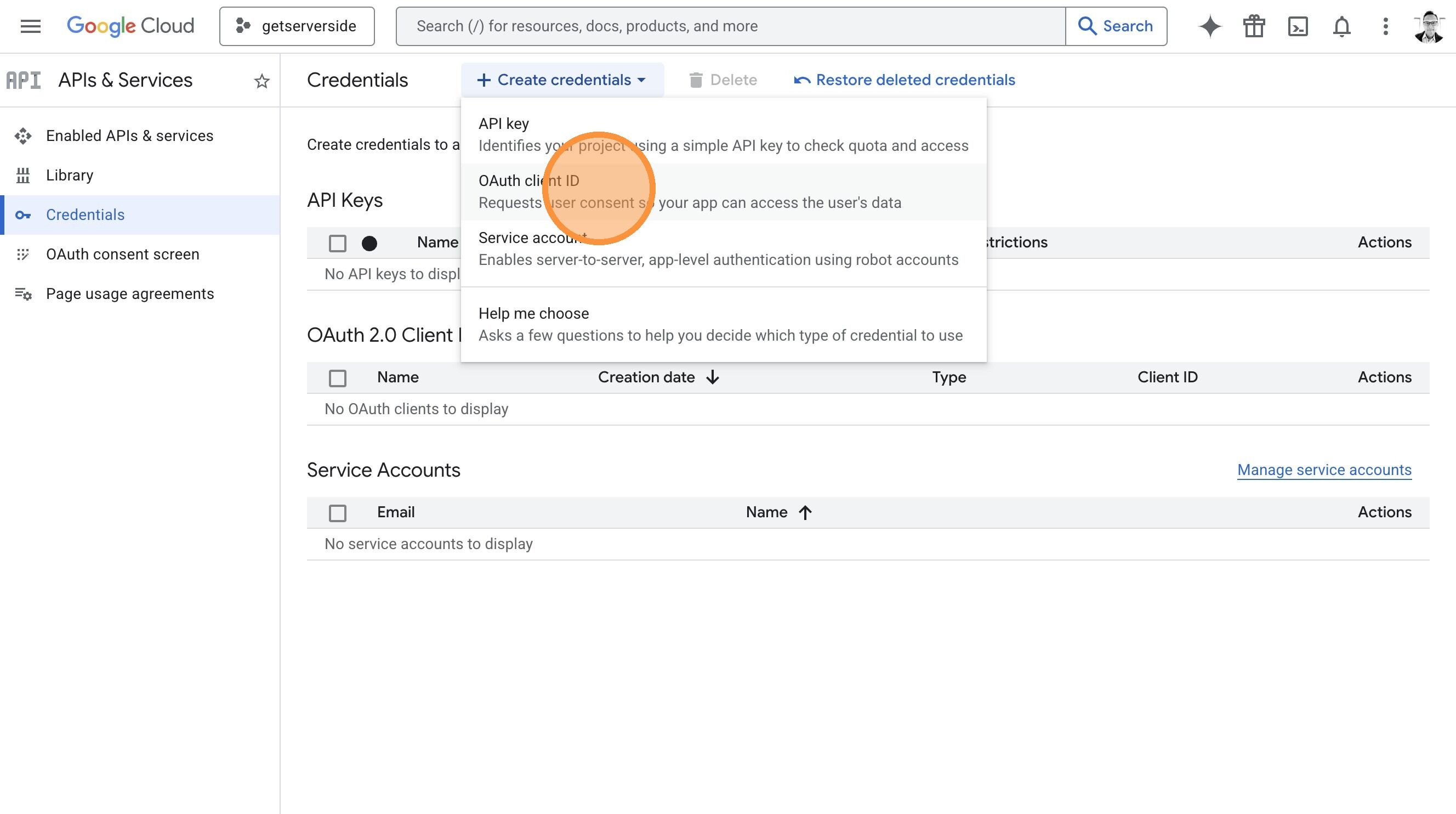Click the Google Cloud logo
This screenshot has height=814, width=1456.
click(x=129, y=25)
